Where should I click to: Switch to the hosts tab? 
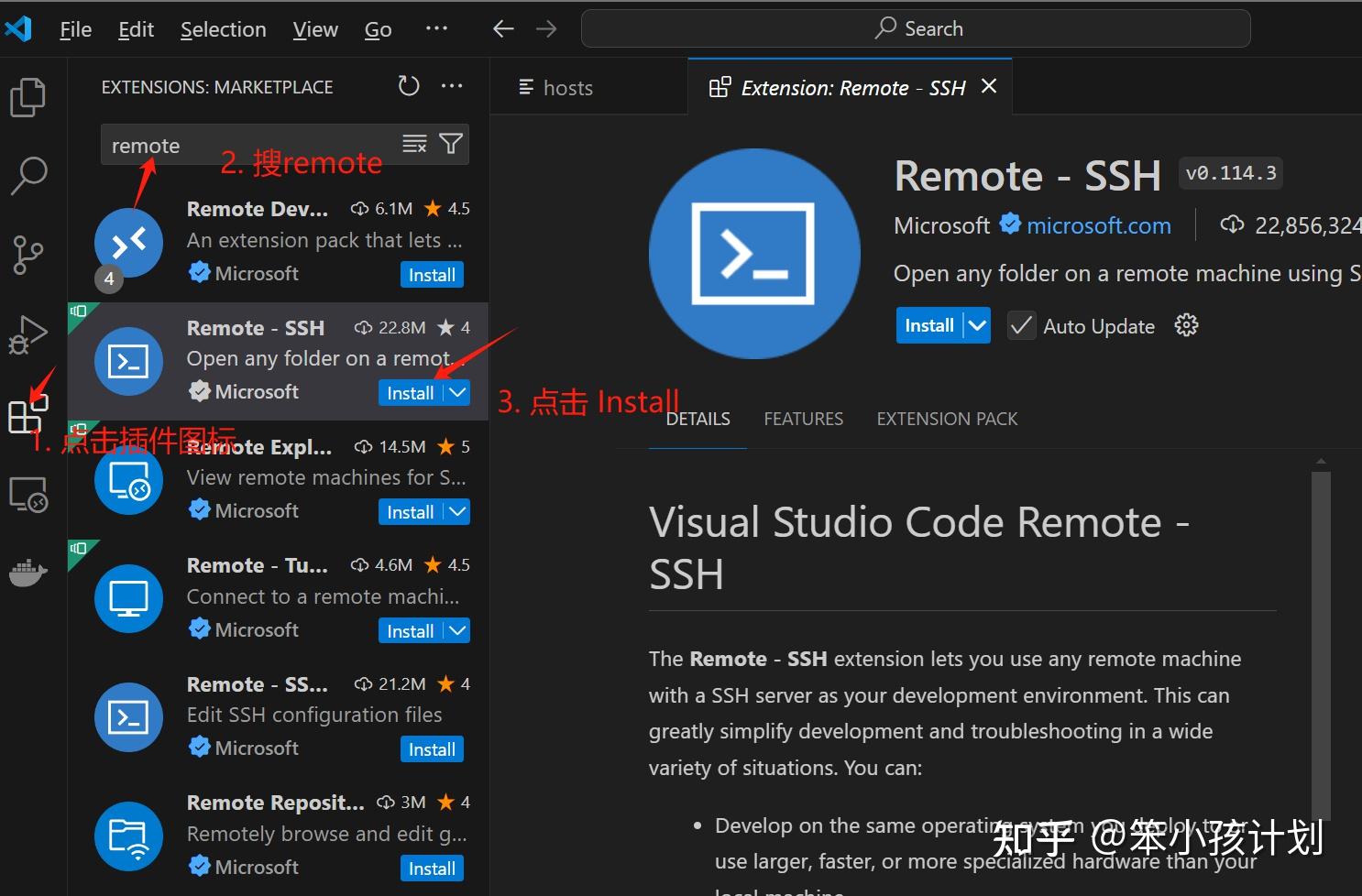pyautogui.click(x=566, y=87)
